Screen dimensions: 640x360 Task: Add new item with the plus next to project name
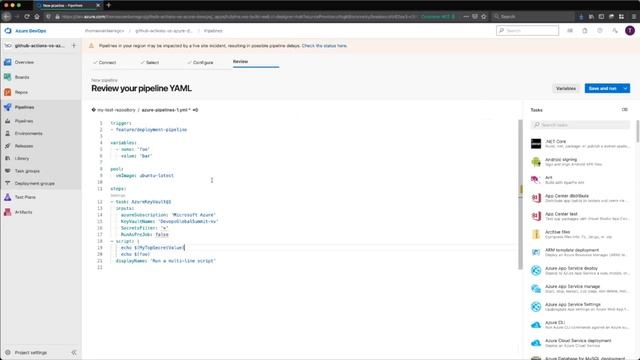74,46
